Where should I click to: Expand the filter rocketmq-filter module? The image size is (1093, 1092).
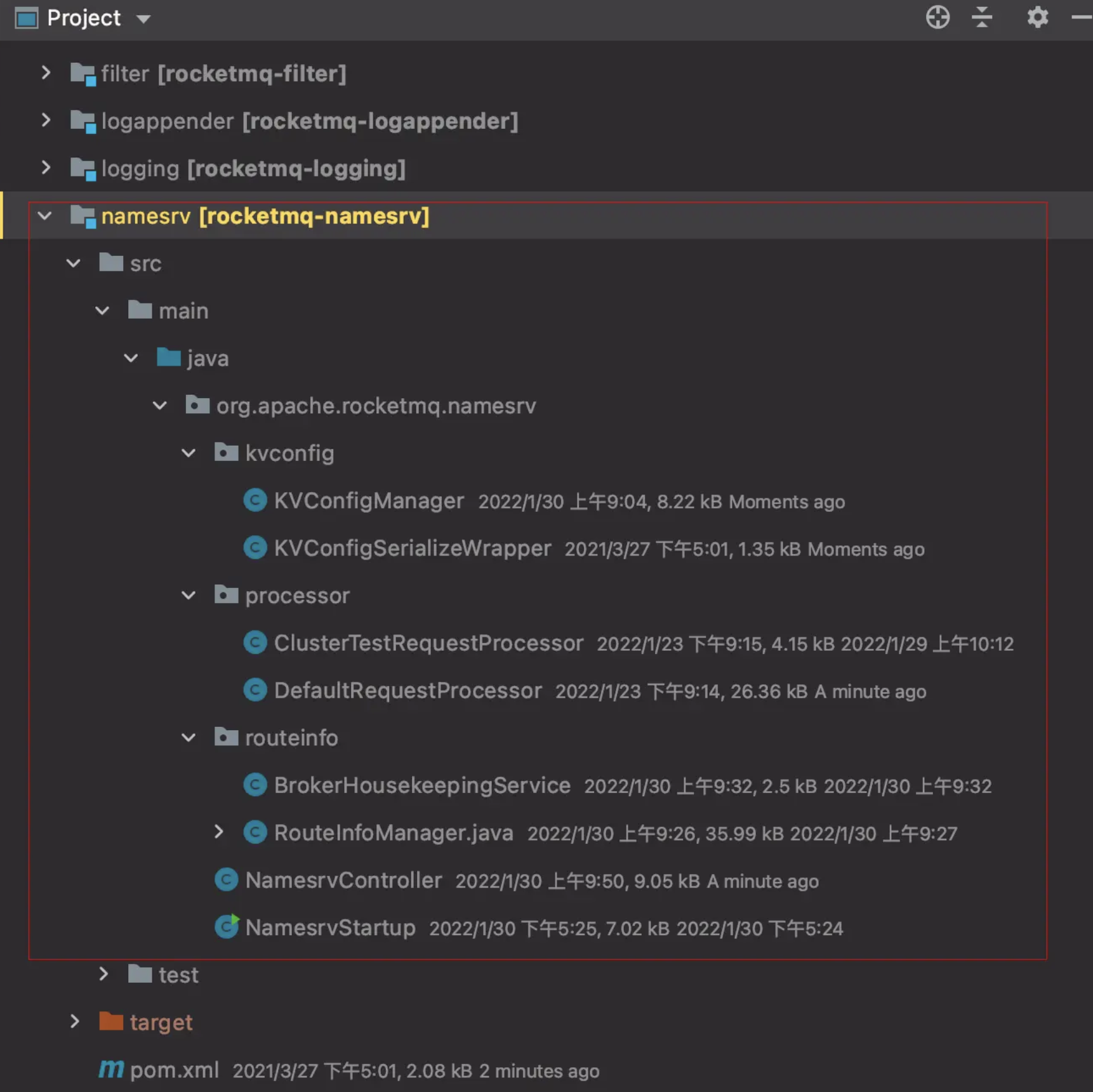46,73
